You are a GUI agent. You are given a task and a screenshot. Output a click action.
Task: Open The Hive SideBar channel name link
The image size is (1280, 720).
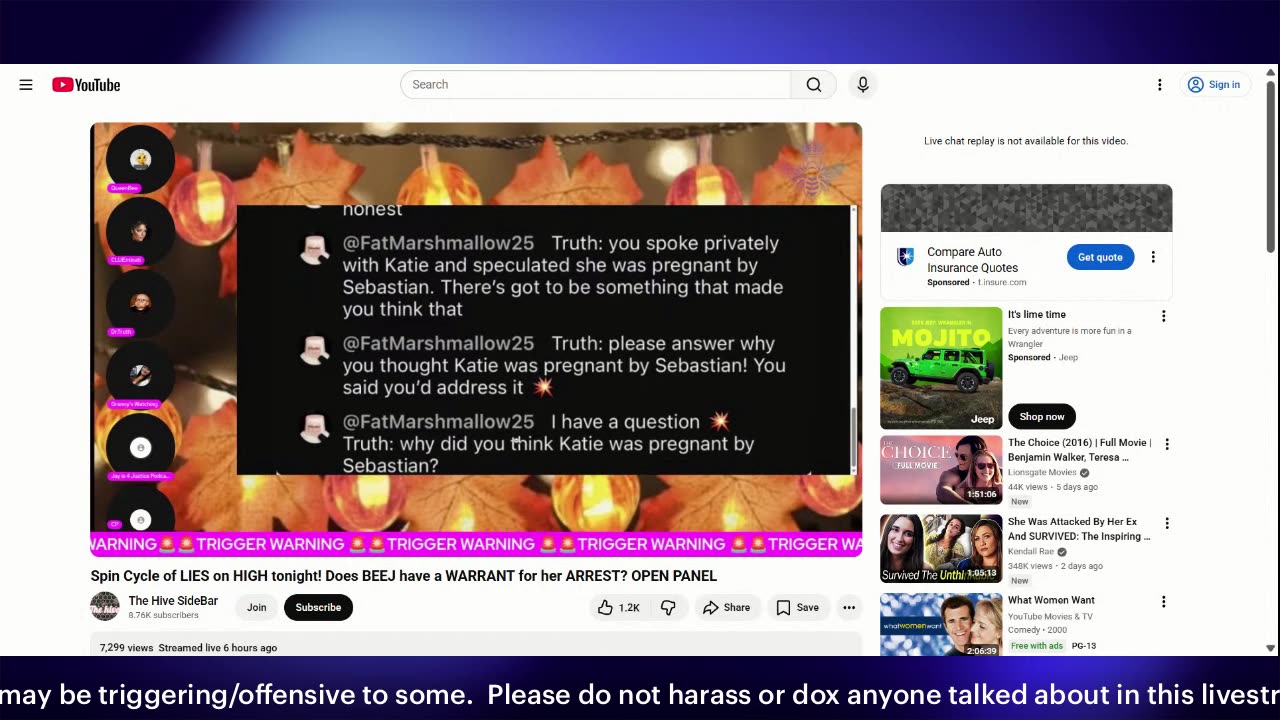(173, 601)
